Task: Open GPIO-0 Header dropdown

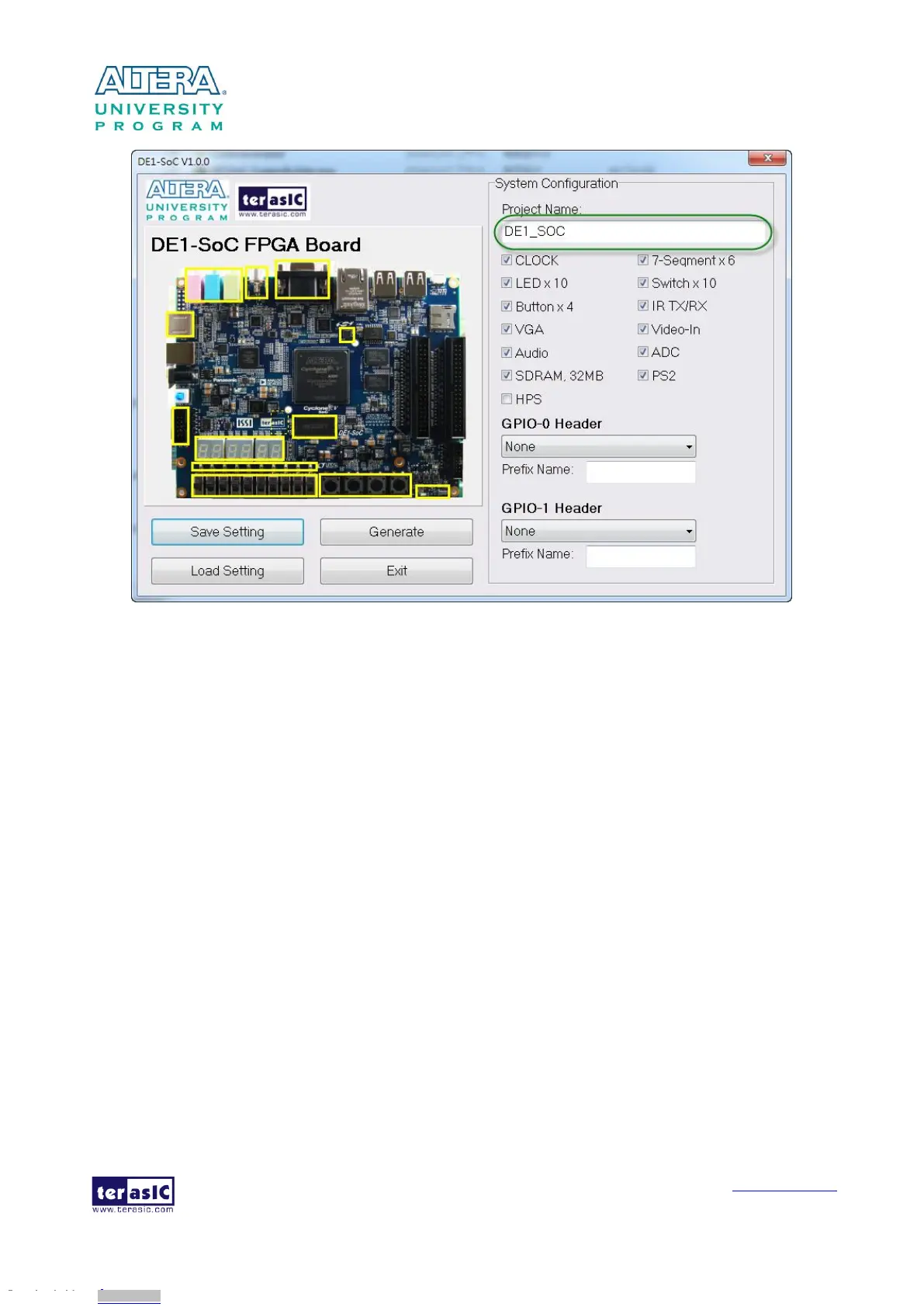Action: [x=598, y=446]
